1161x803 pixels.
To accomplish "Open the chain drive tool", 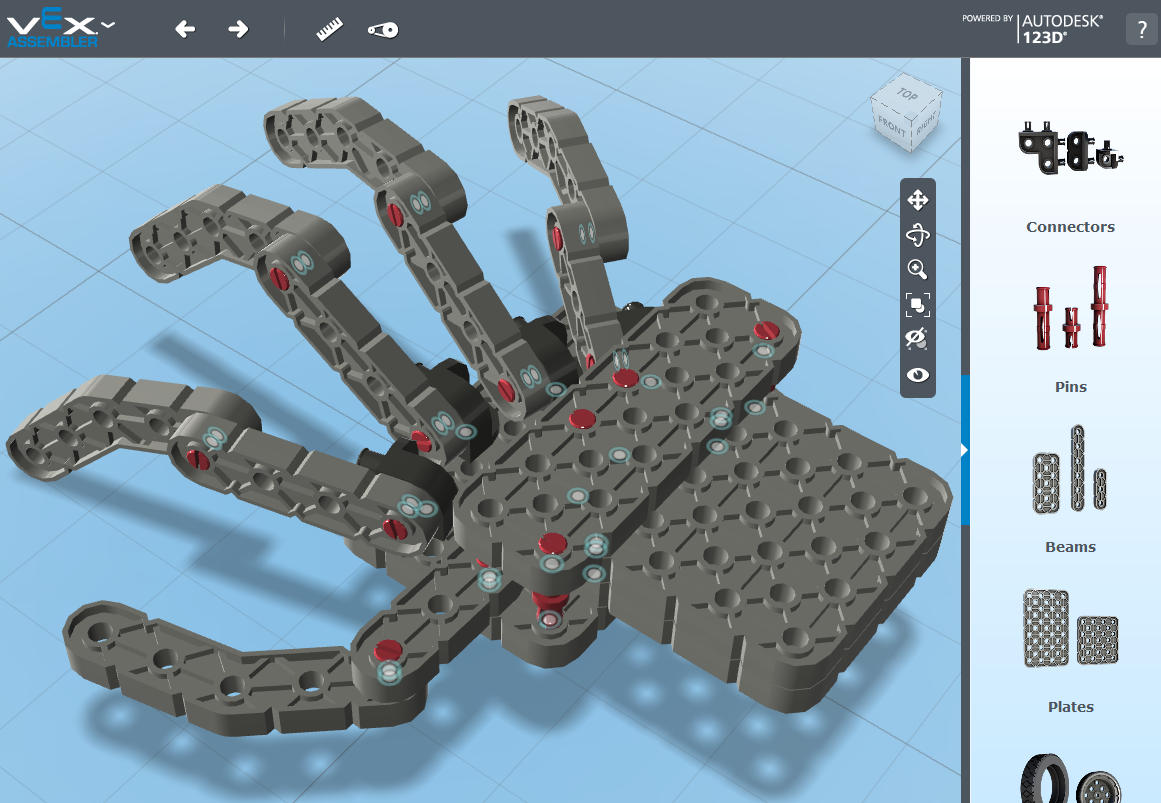I will [383, 30].
